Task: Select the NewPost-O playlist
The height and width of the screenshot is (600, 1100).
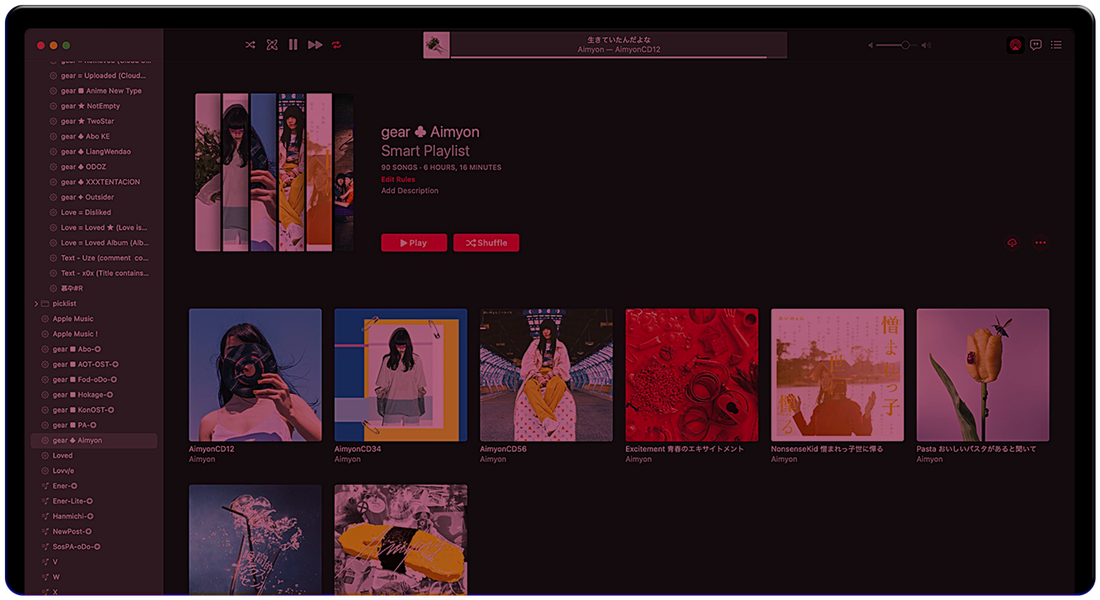Action: pyautogui.click(x=94, y=532)
